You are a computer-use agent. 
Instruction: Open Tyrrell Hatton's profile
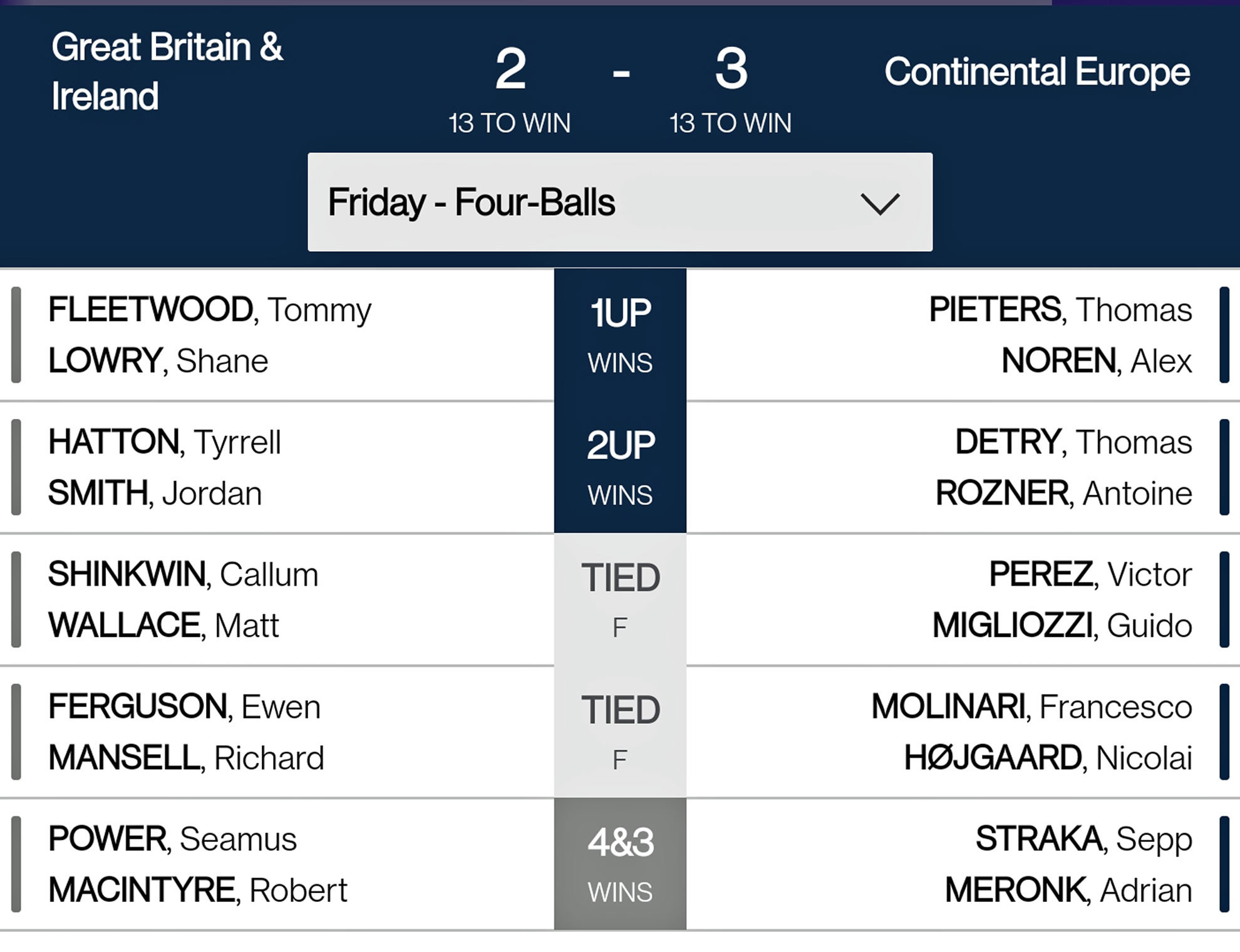[165, 442]
